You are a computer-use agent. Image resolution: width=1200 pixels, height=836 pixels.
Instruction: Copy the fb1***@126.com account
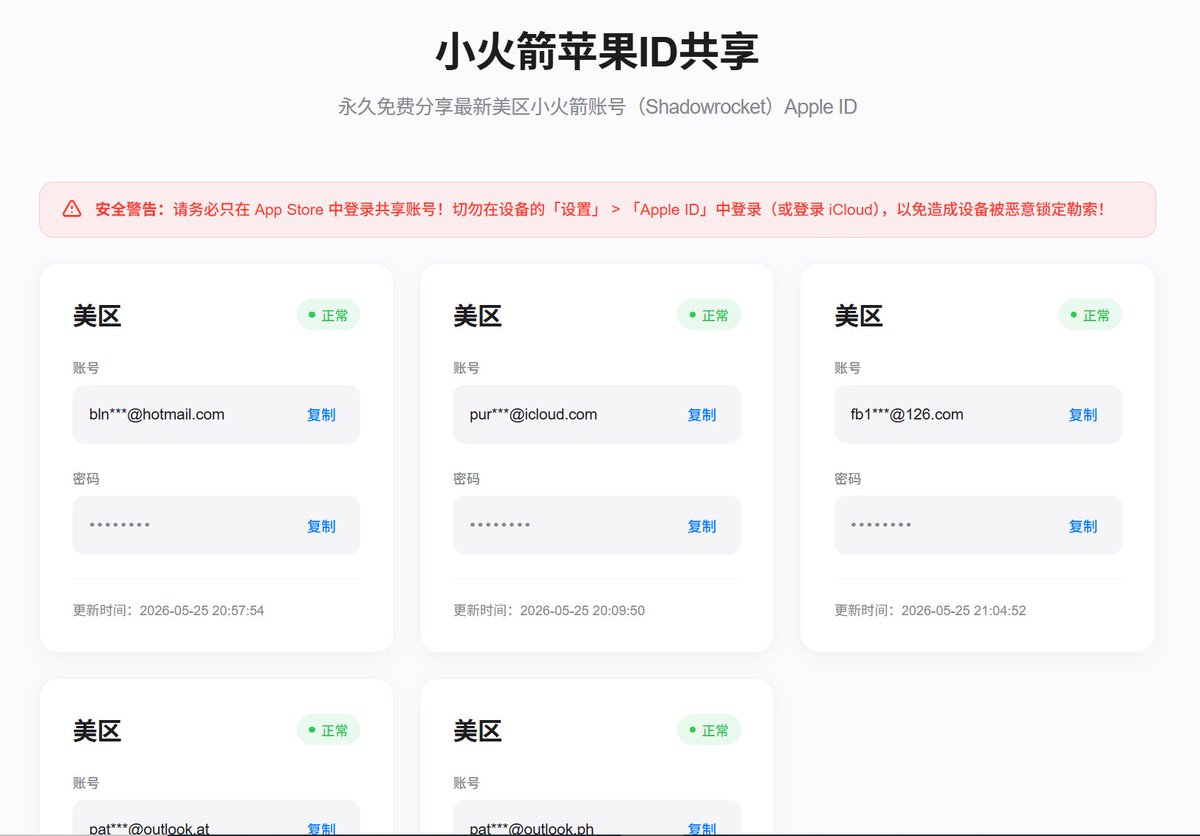pyautogui.click(x=1083, y=415)
